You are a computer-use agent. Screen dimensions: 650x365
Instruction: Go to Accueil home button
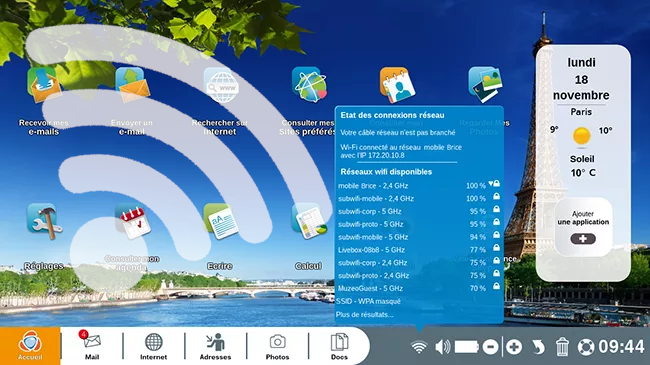[30, 346]
